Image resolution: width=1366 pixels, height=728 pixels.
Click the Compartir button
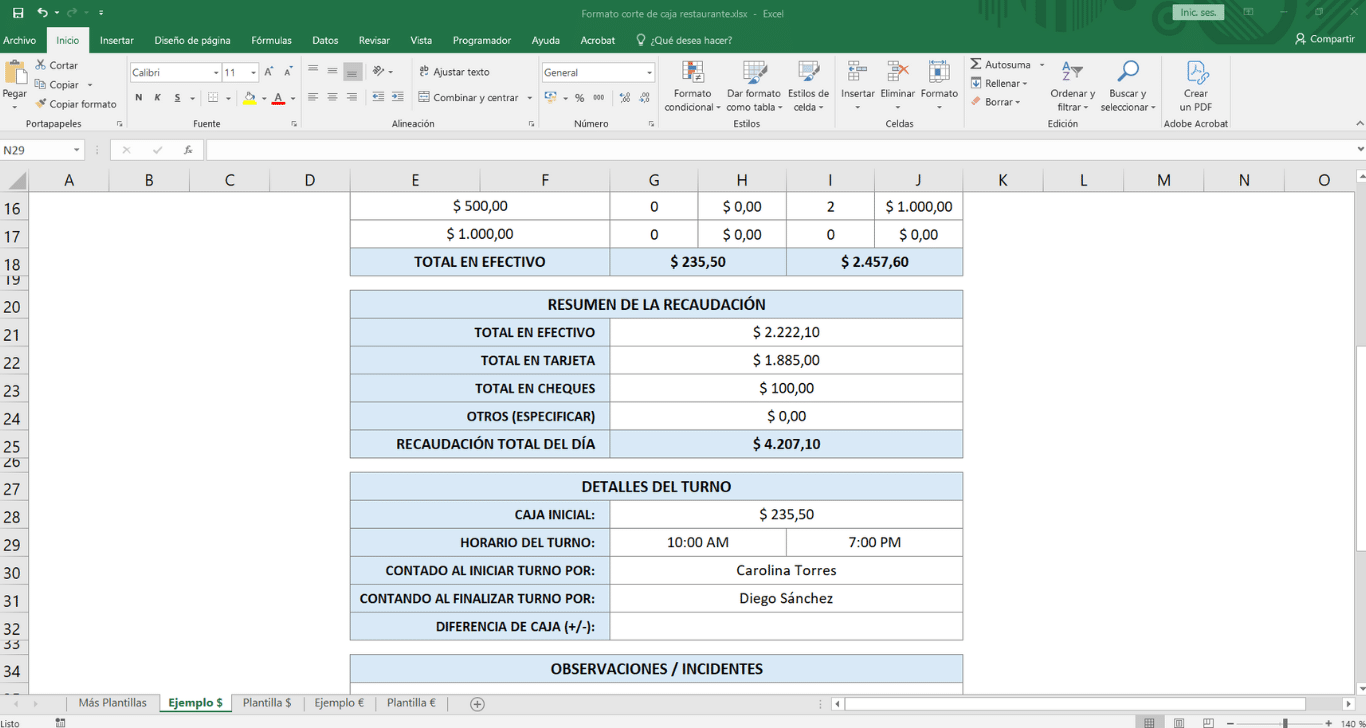[x=1325, y=39]
